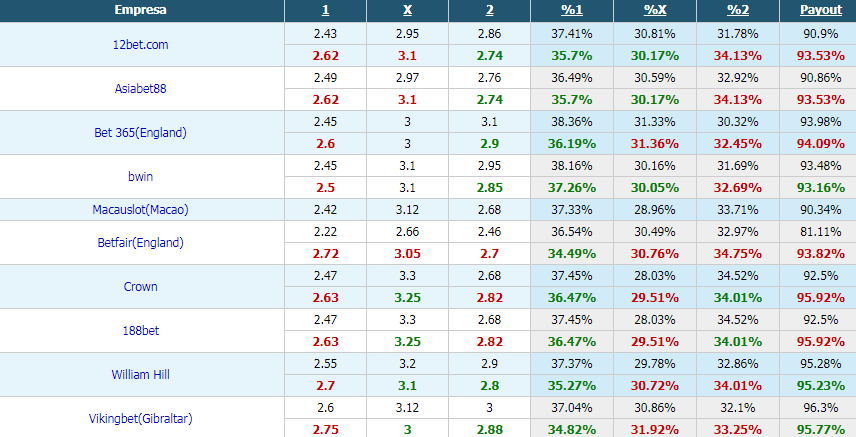Select the red 2.6 odds for Bet 365

coord(325,144)
